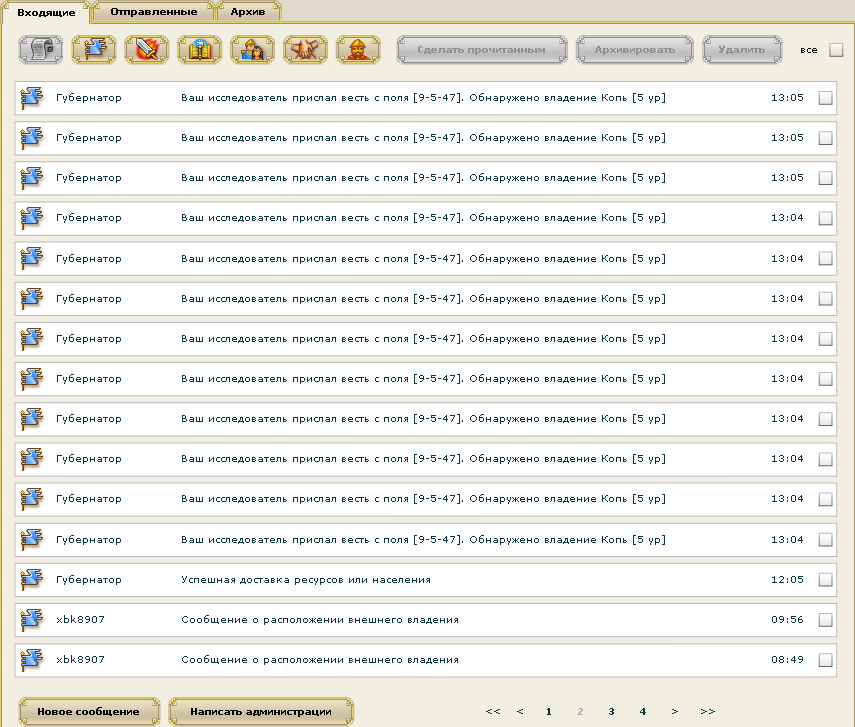This screenshot has width=855, height=727.
Task: Check the 'все' select-all checkbox
Action: coord(836,50)
